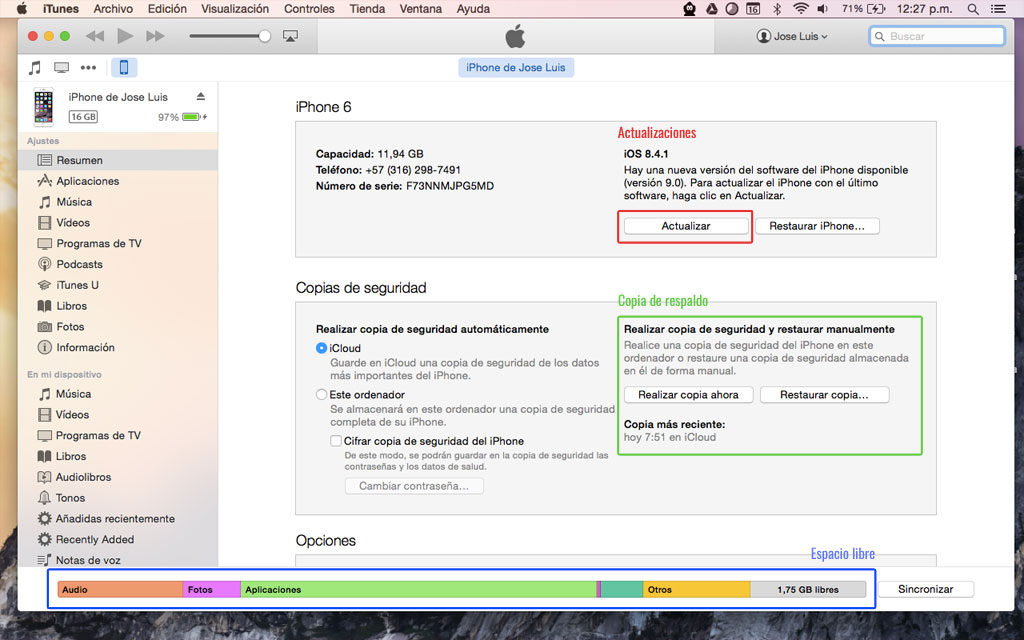The height and width of the screenshot is (640, 1024).
Task: Open the Ayuda menu
Action: point(473,9)
